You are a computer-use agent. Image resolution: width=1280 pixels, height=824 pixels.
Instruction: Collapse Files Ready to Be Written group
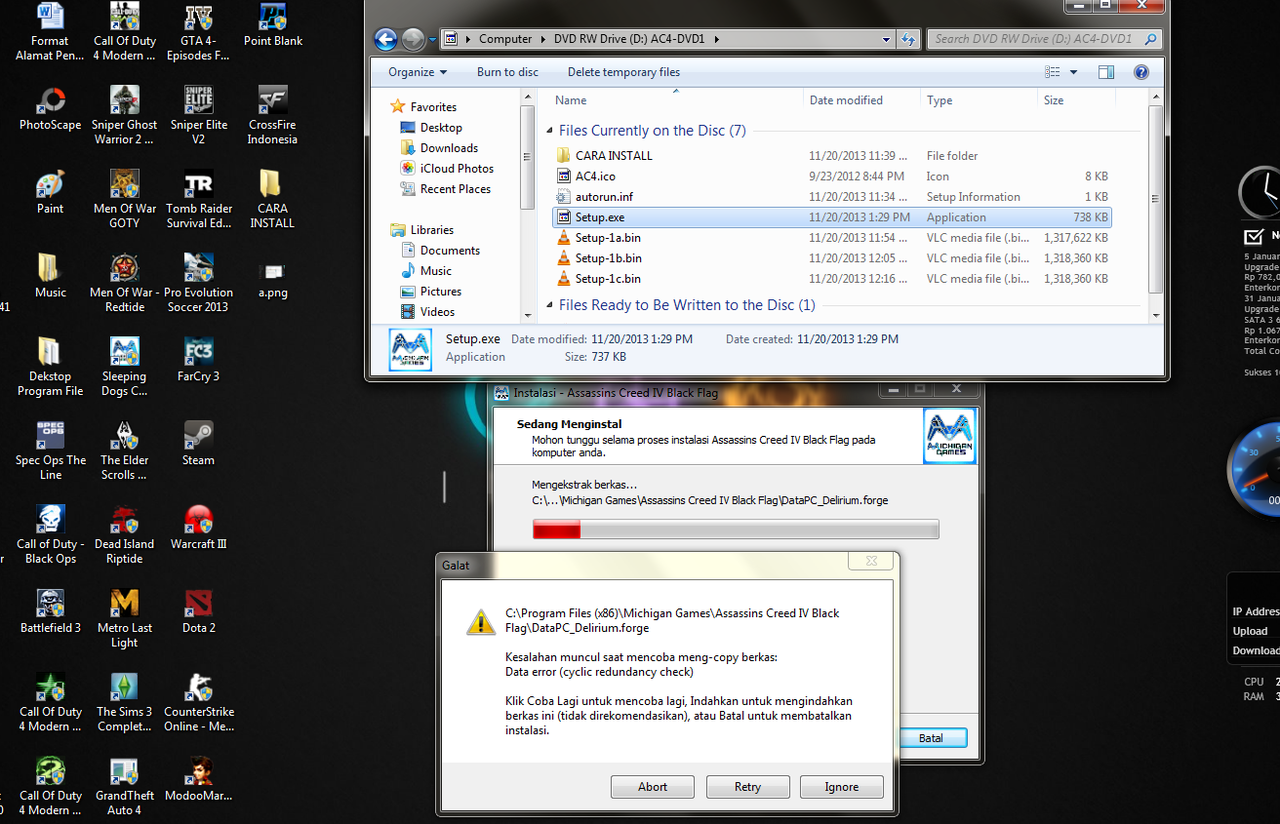[549, 305]
